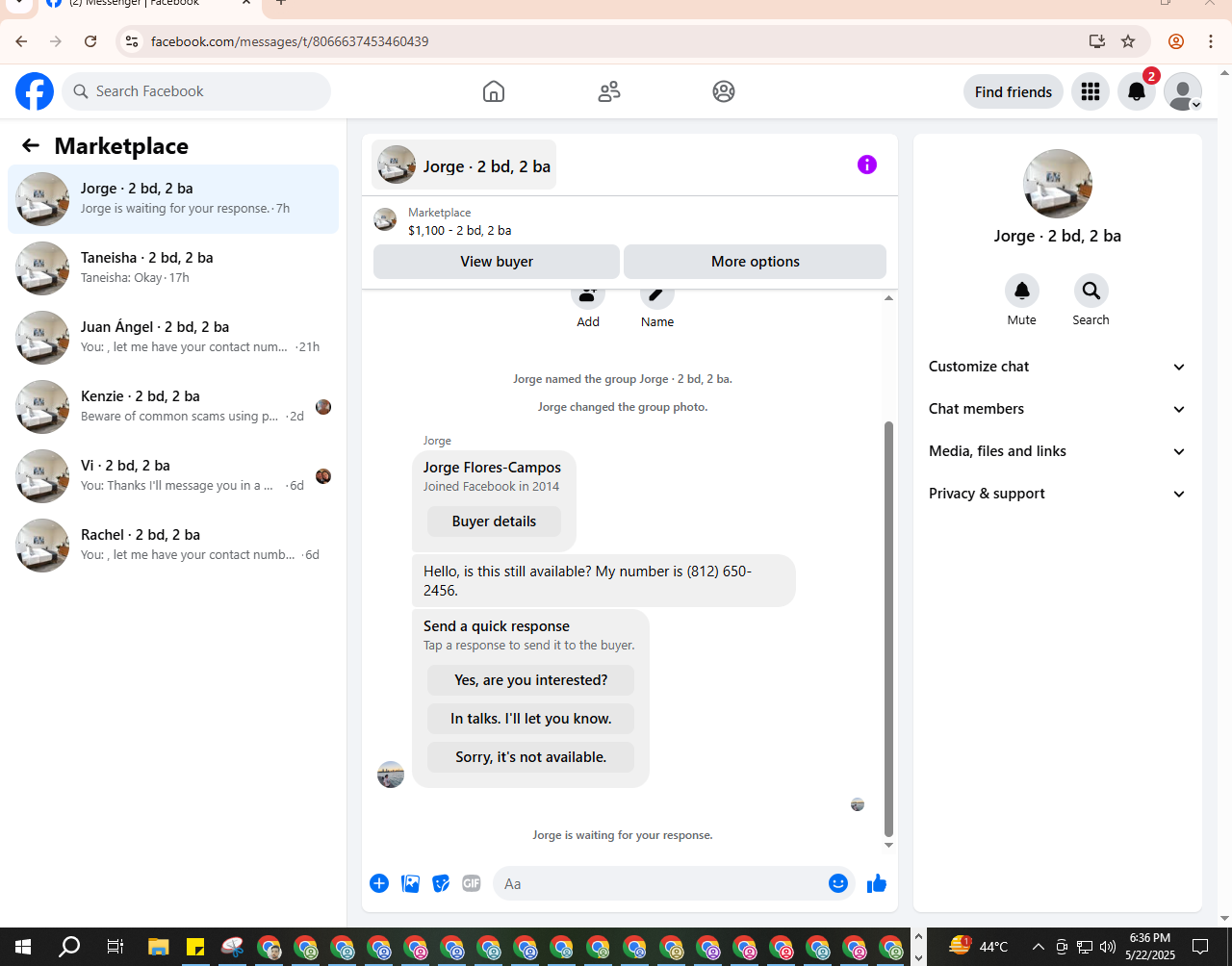1232x966 pixels.
Task: Open the Jorge · 2 bd, 2 ba conversation
Action: pyautogui.click(x=173, y=199)
